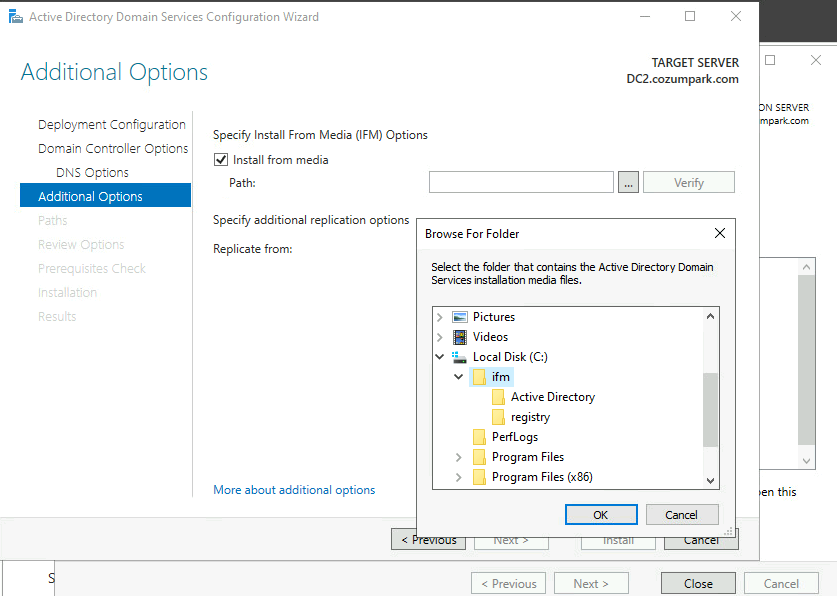Viewport: 837px width, 596px height.
Task: Select the Pictures folder in tree
Action: [x=494, y=317]
